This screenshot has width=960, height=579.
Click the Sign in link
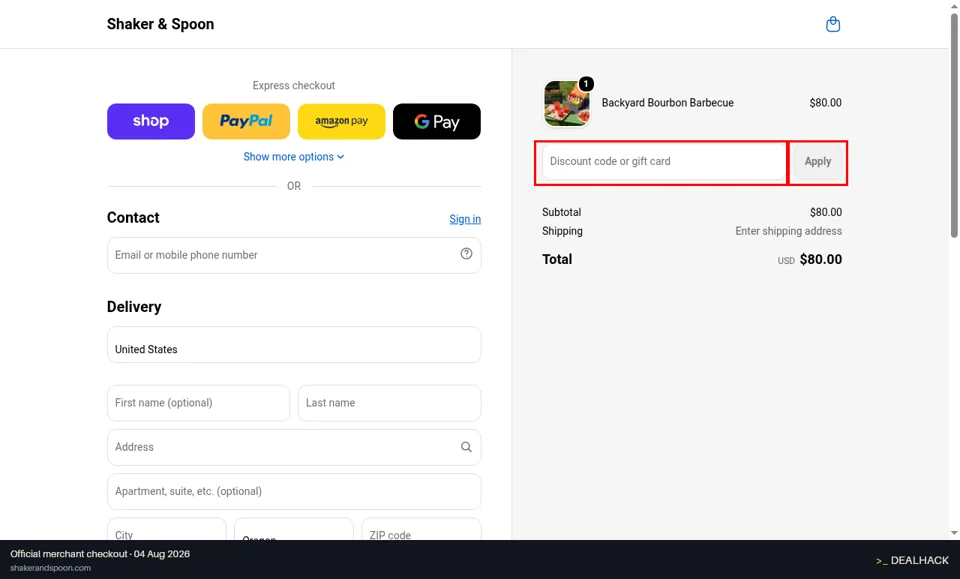tap(465, 219)
